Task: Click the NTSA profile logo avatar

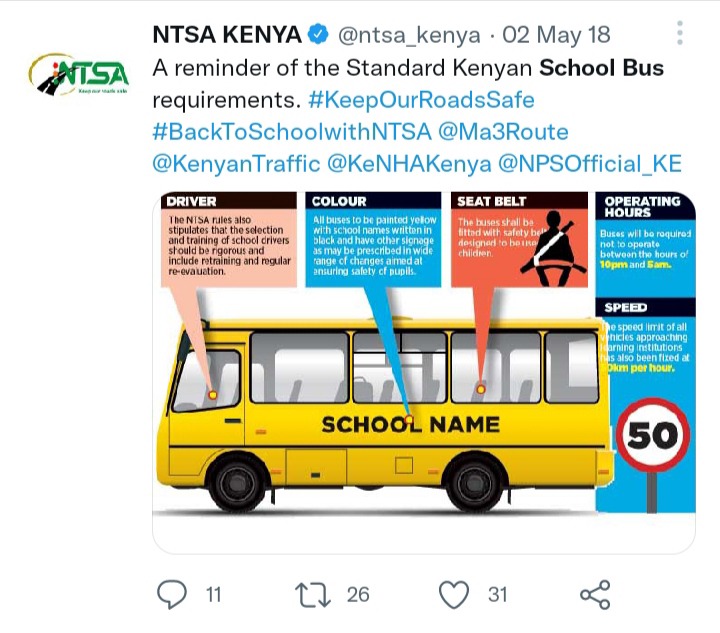Action: click(x=79, y=74)
